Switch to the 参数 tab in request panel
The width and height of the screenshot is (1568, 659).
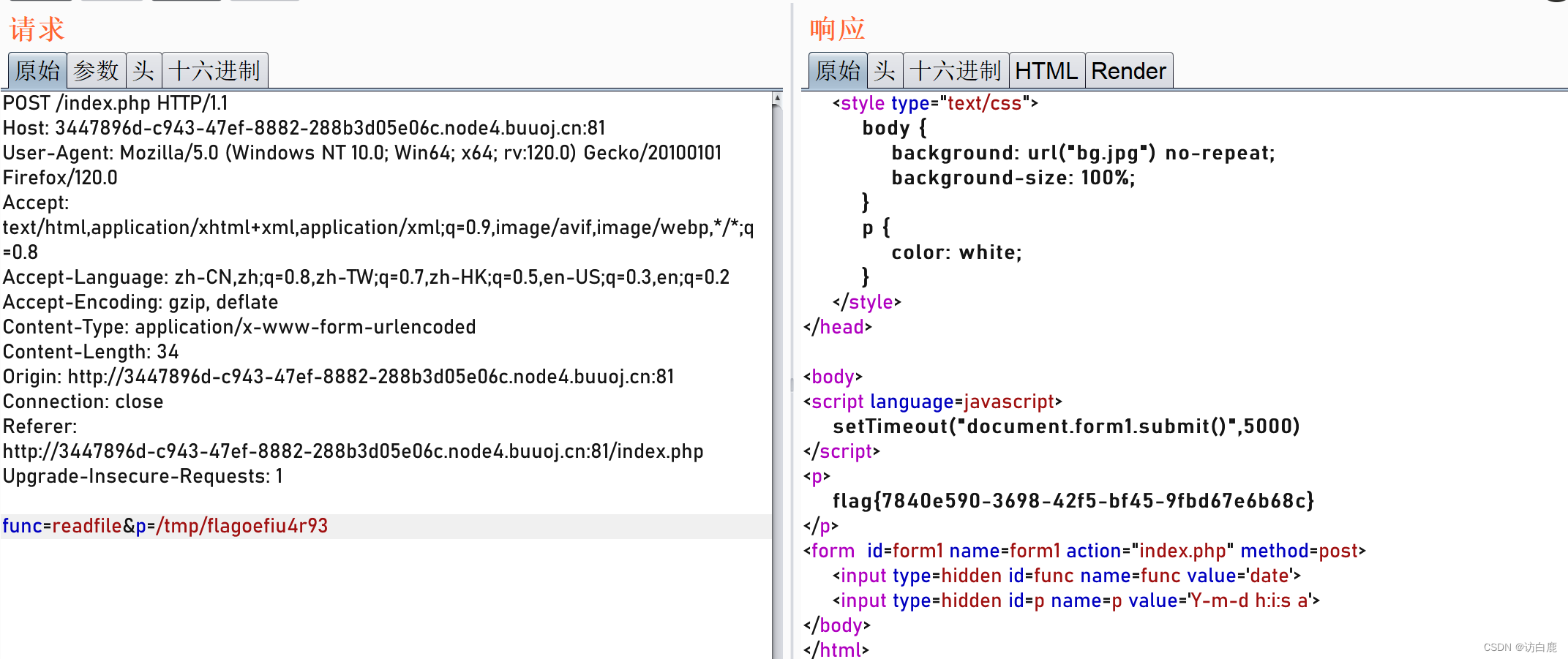pos(97,70)
